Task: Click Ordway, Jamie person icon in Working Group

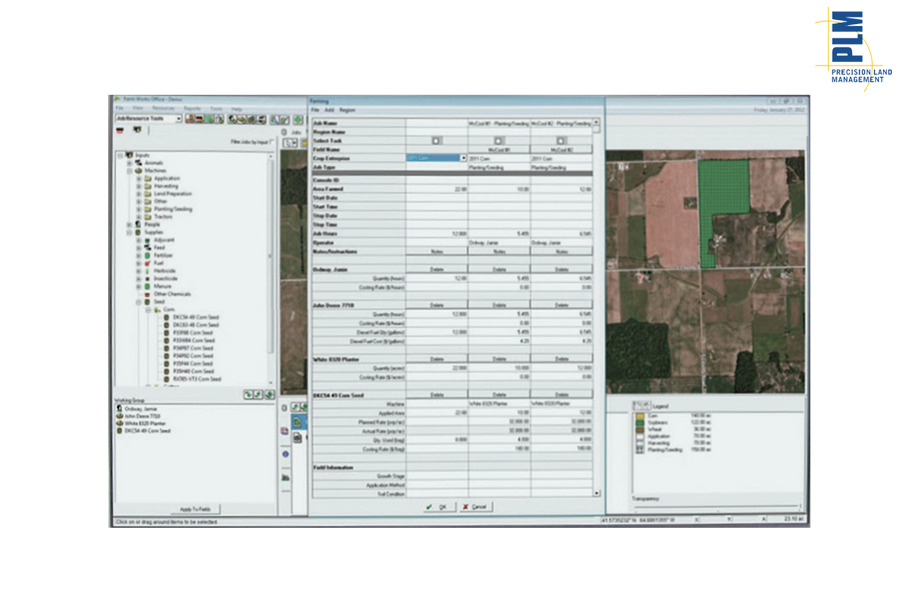Action: (x=119, y=409)
